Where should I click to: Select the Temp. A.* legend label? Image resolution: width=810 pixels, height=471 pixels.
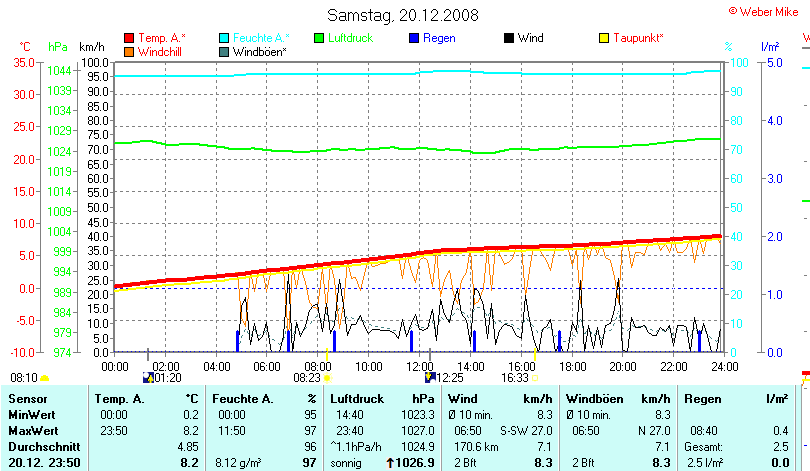[162, 38]
